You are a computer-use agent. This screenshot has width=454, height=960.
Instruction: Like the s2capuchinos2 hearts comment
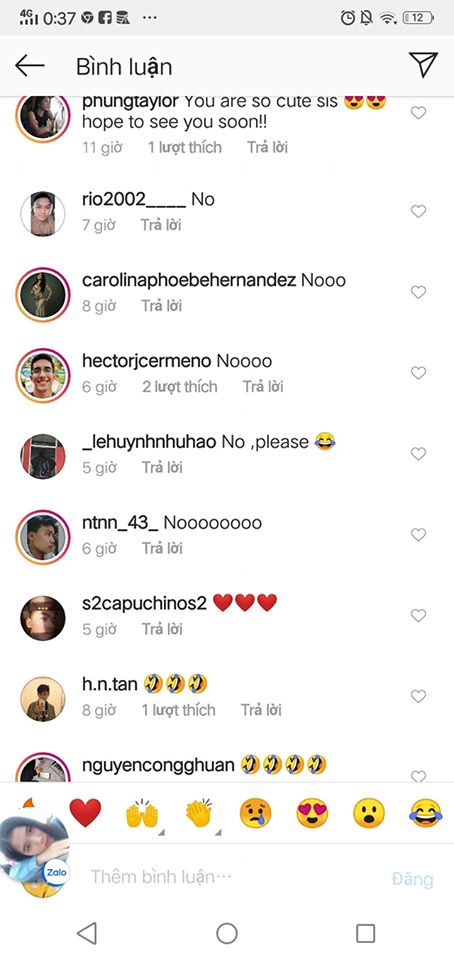[x=418, y=615]
